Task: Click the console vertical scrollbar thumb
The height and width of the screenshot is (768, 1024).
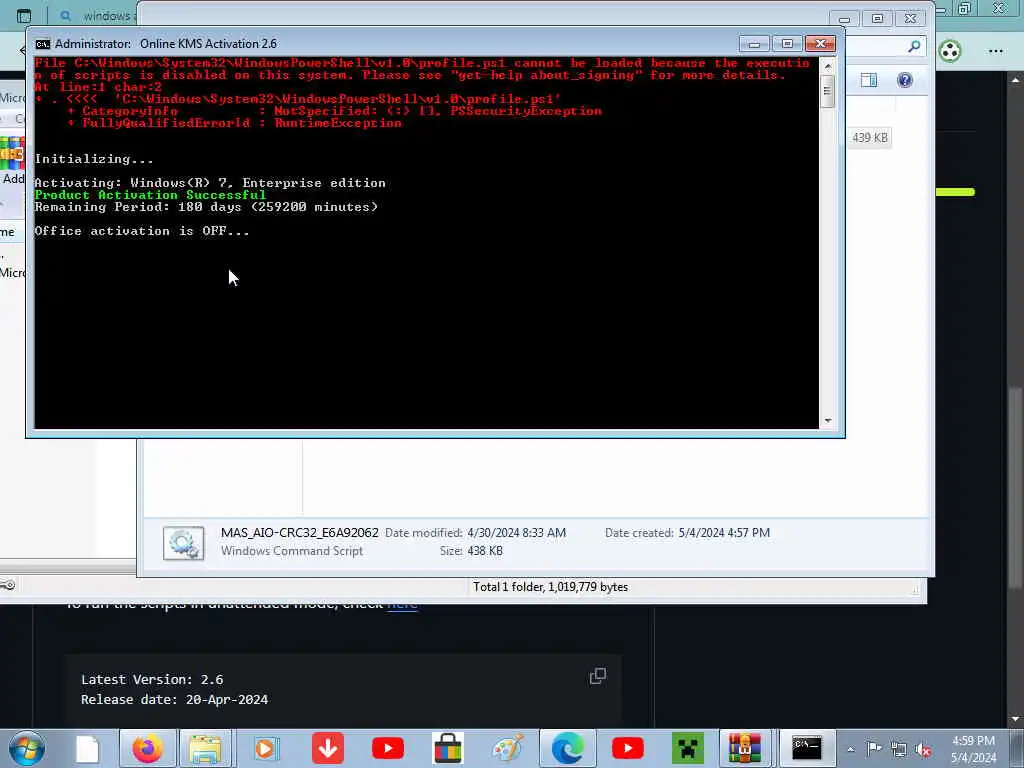Action: pyautogui.click(x=828, y=91)
